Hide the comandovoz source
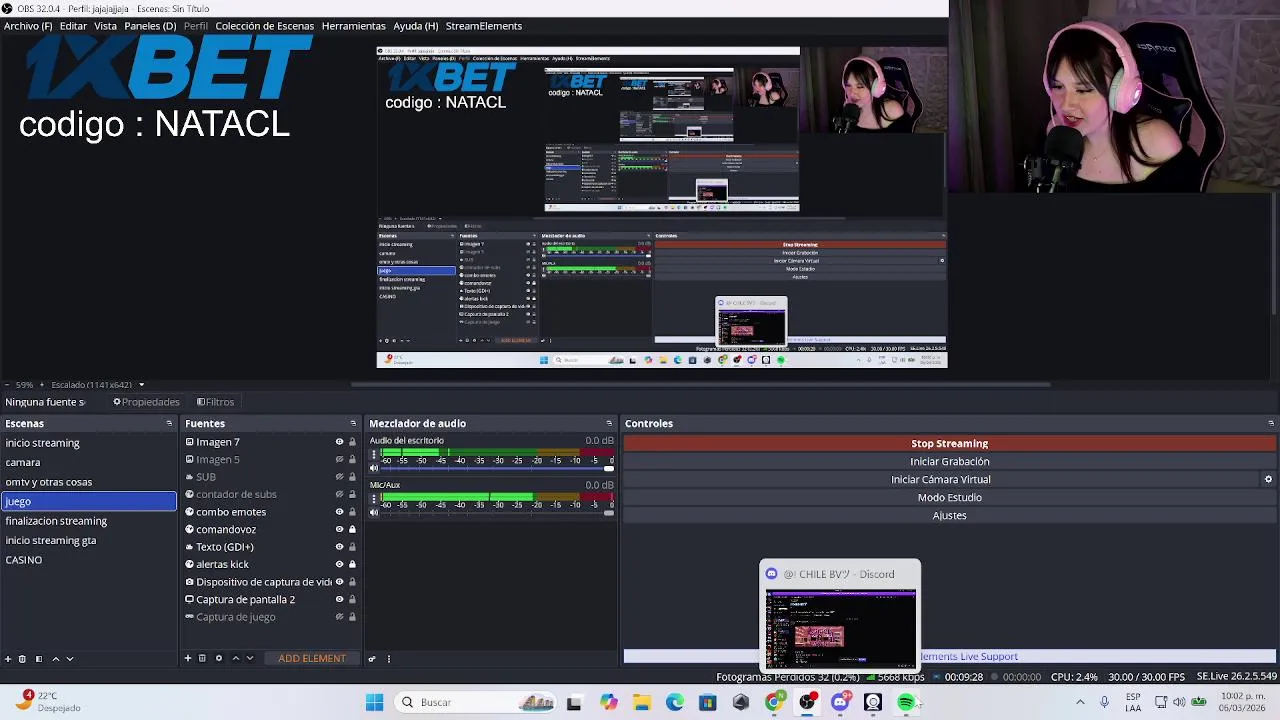 click(x=339, y=529)
